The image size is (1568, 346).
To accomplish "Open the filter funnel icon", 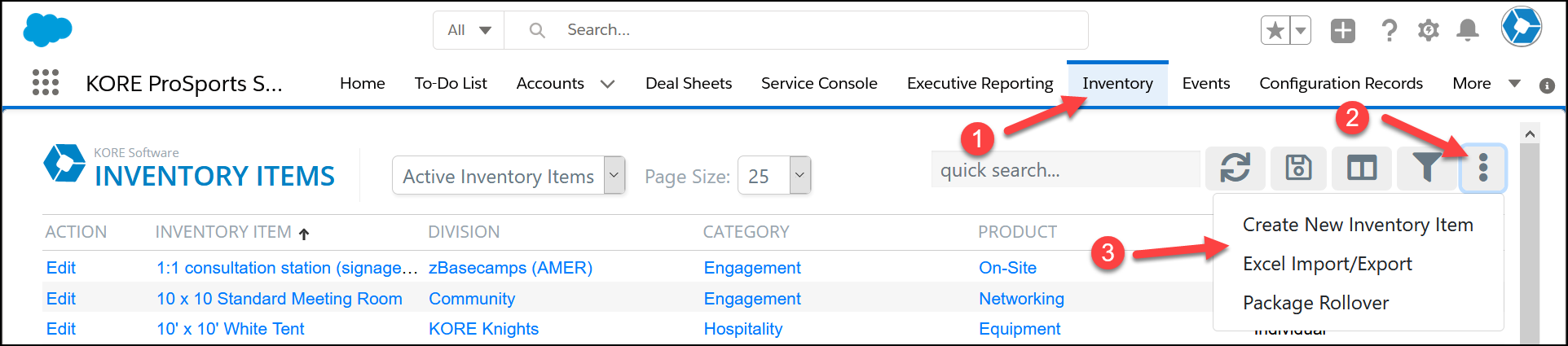I will 1425,169.
